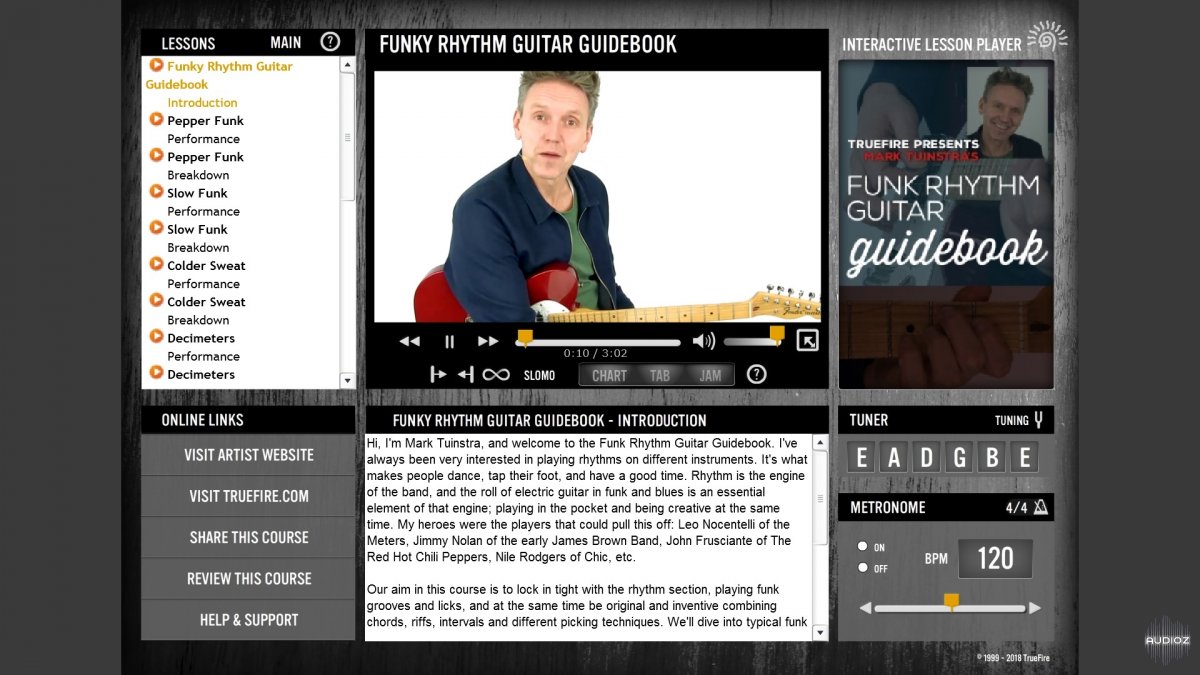Select Performance under first Pepper Funk

(203, 138)
